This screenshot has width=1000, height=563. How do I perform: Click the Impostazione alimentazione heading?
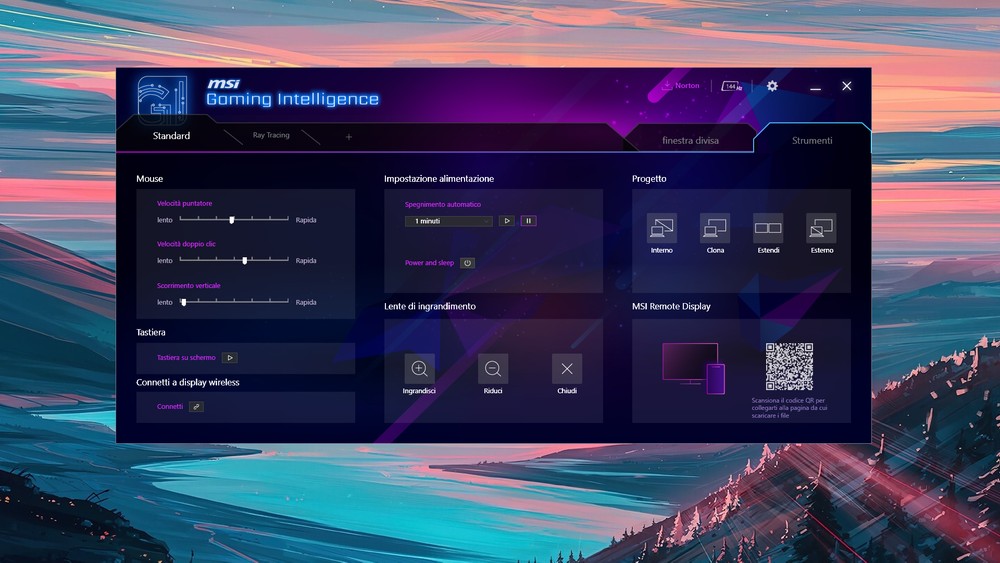(x=439, y=179)
